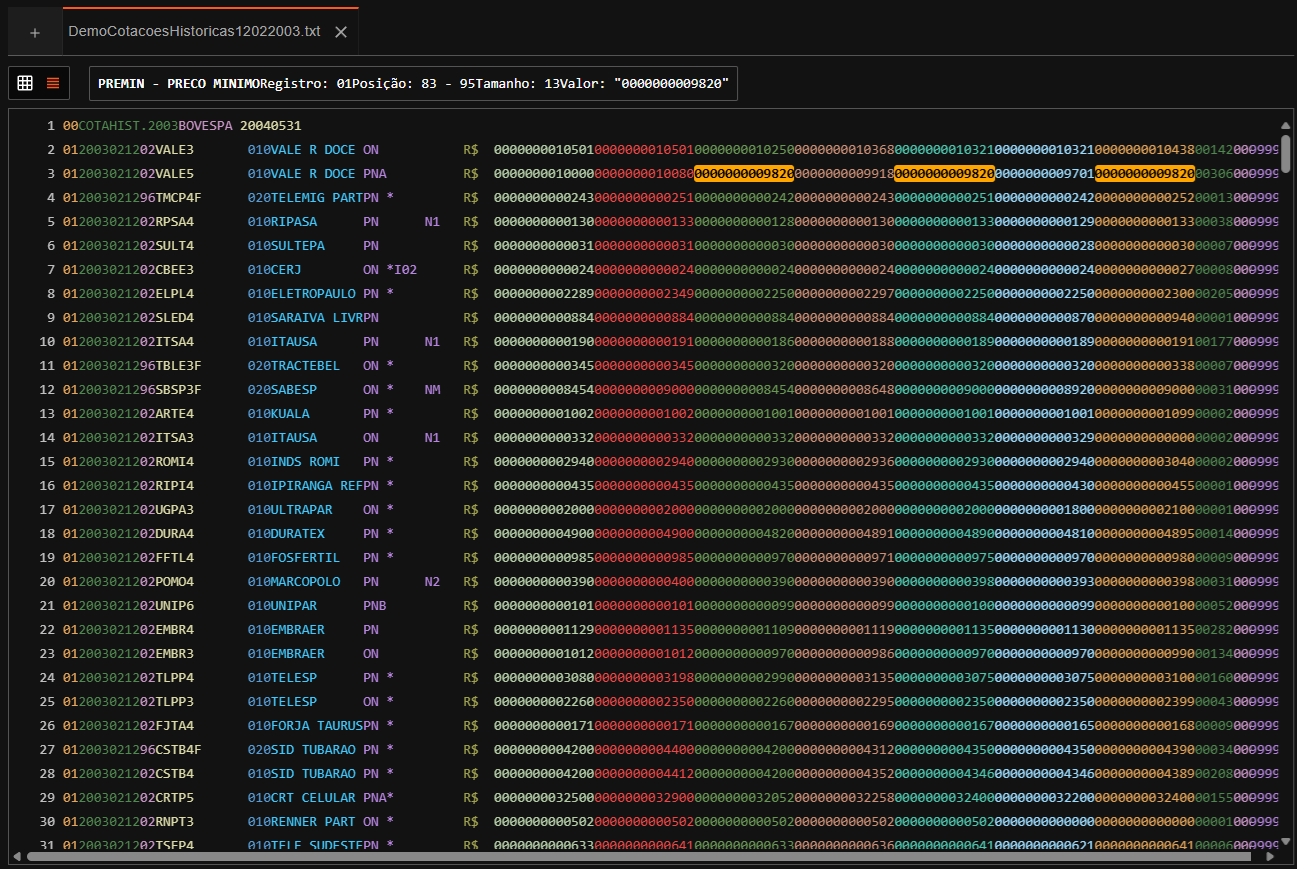Screen dimensions: 1297x869
Task: Click the ticker CSTB4F on line 27
Action: (178, 750)
